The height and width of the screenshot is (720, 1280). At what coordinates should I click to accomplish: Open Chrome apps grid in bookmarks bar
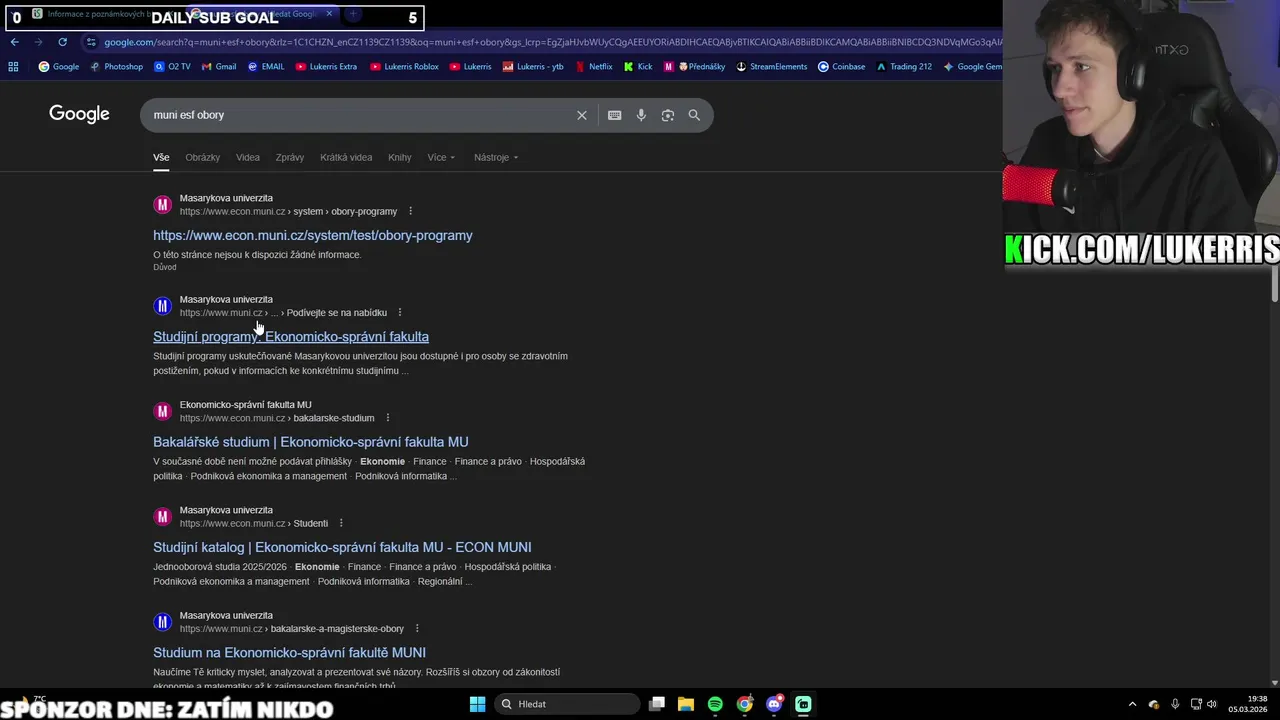click(x=13, y=67)
